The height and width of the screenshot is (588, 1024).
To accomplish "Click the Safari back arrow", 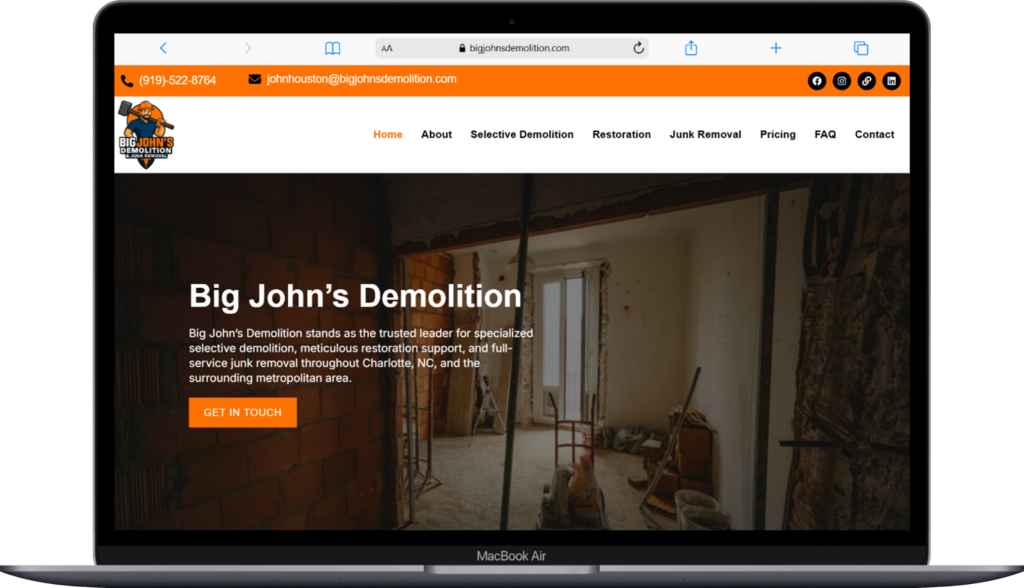I will [x=163, y=48].
